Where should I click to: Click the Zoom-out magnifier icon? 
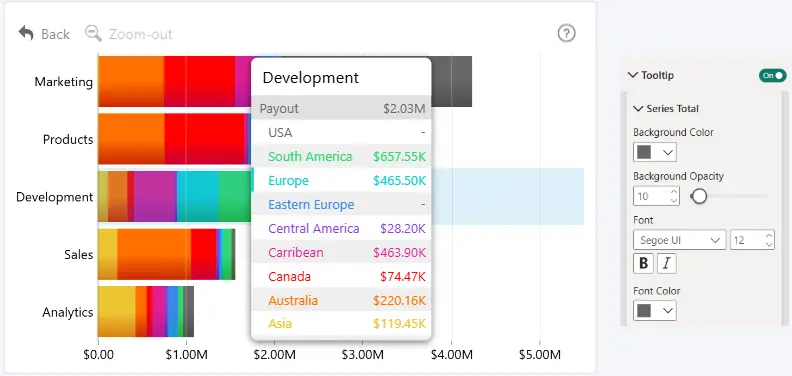(x=93, y=33)
